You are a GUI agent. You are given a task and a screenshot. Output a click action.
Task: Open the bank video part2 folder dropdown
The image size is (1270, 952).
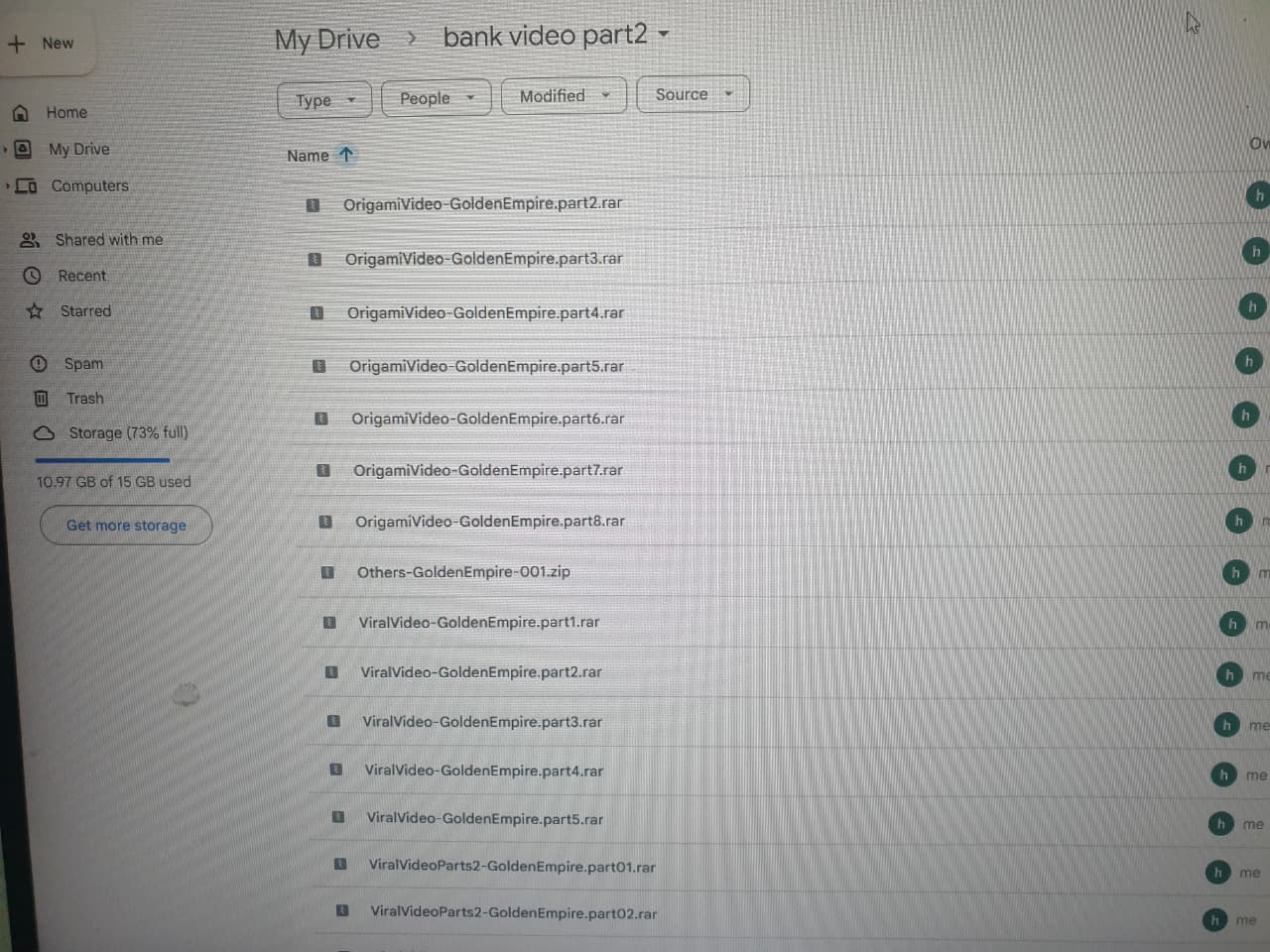coord(664,34)
